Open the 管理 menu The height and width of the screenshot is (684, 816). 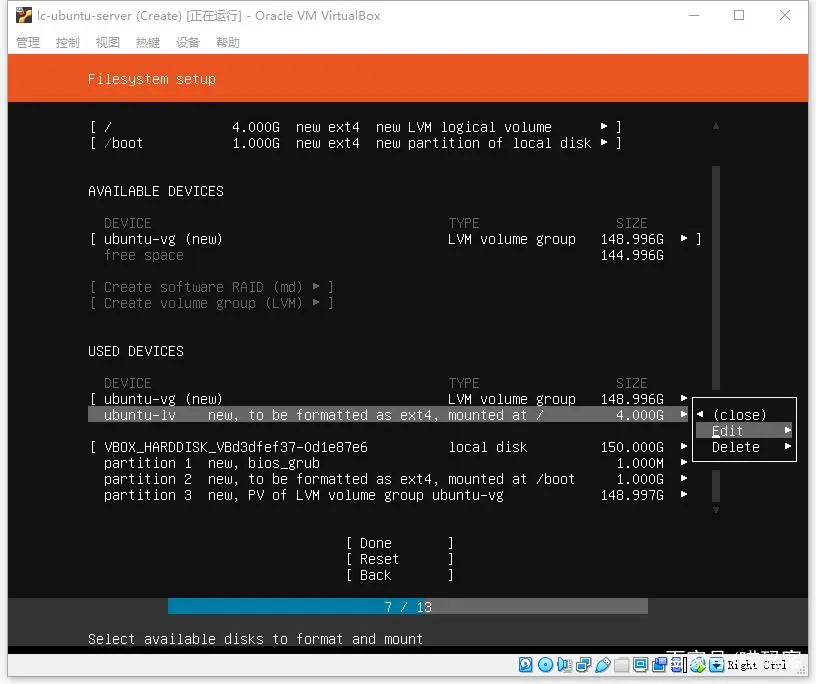[x=28, y=43]
